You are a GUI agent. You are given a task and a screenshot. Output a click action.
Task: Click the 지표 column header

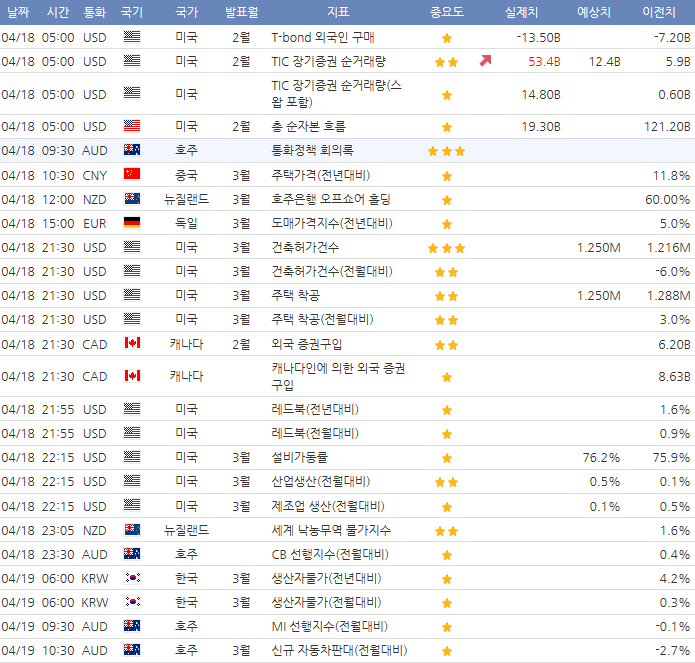pos(338,12)
